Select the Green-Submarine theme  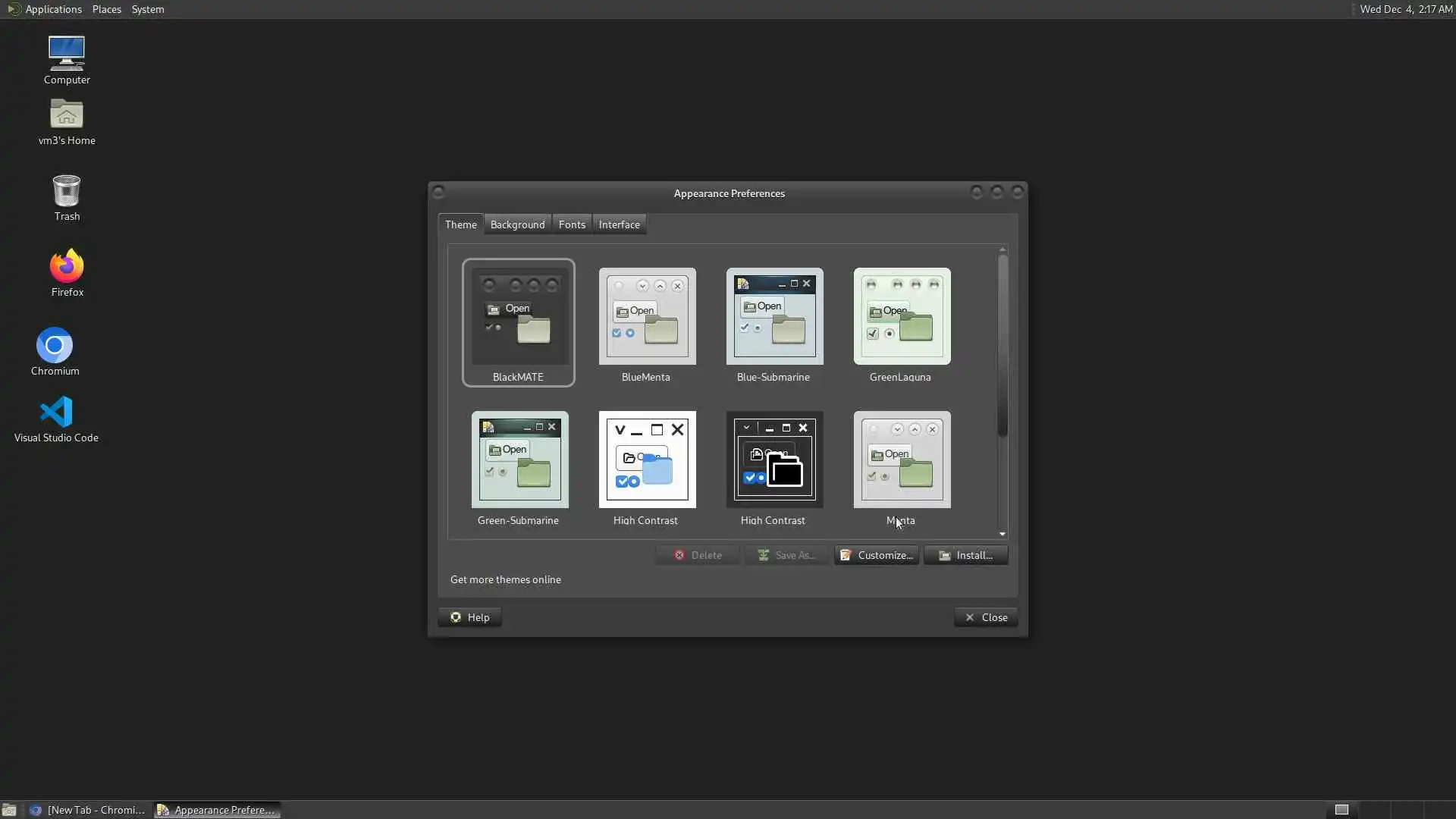[x=519, y=460]
